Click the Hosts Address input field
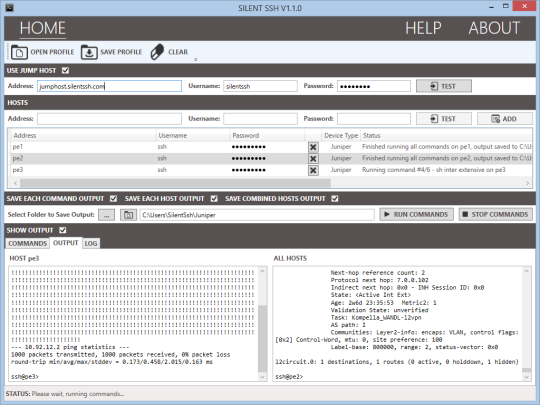Viewport: 540px width, 405px height. [109, 119]
